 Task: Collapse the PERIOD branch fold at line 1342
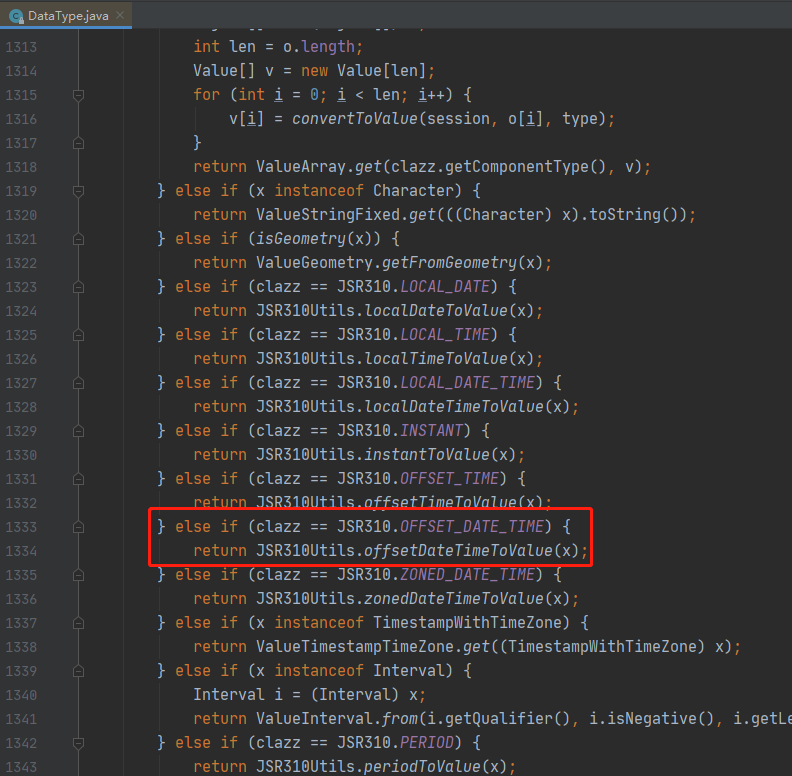[x=78, y=743]
